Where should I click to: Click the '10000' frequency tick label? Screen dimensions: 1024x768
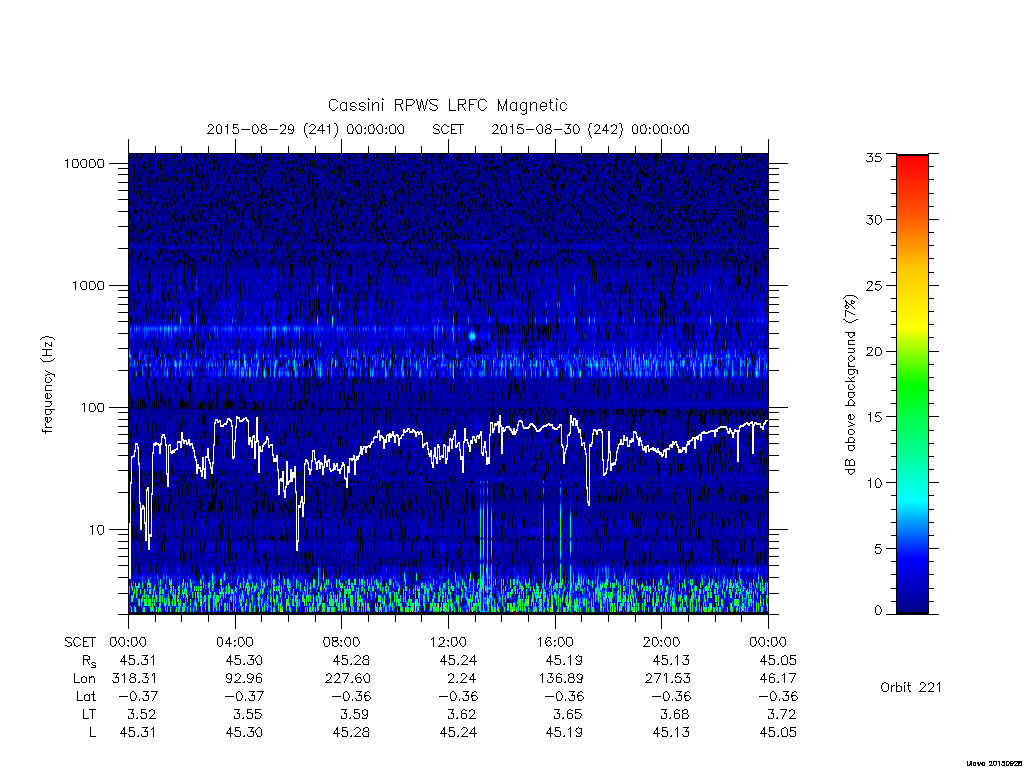[x=84, y=163]
